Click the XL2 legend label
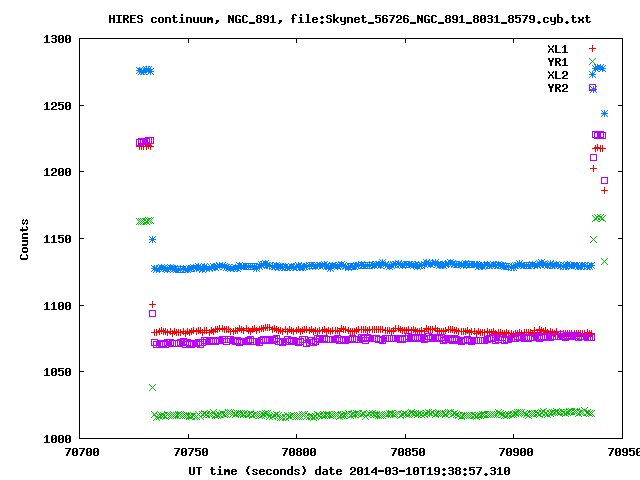This screenshot has width=640, height=480. 558,75
